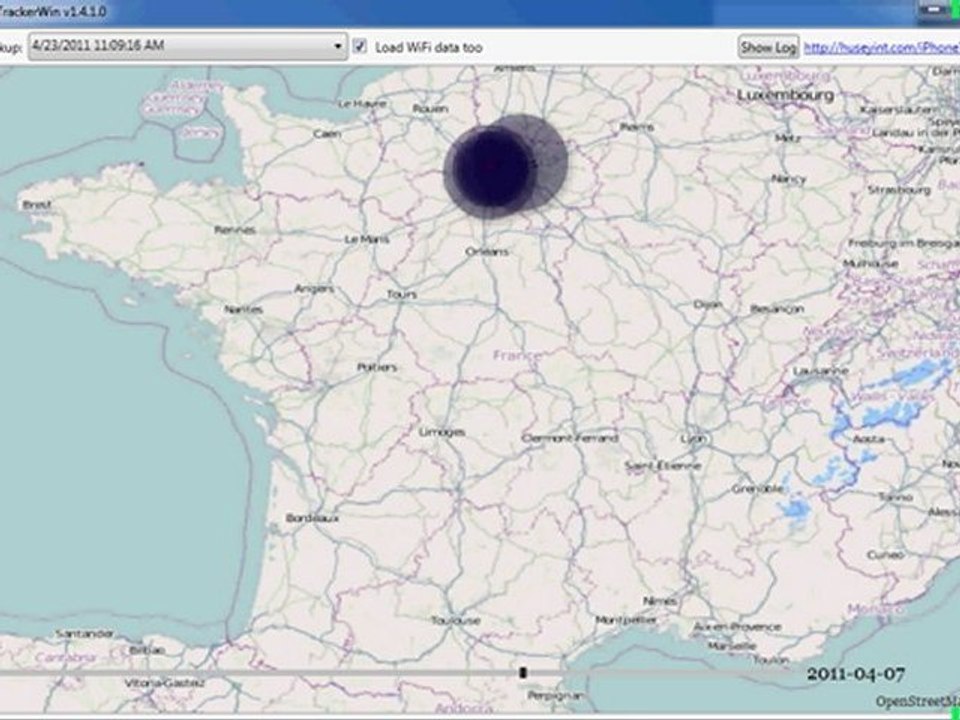Open the huseyint.com iPhone link

pyautogui.click(x=882, y=47)
